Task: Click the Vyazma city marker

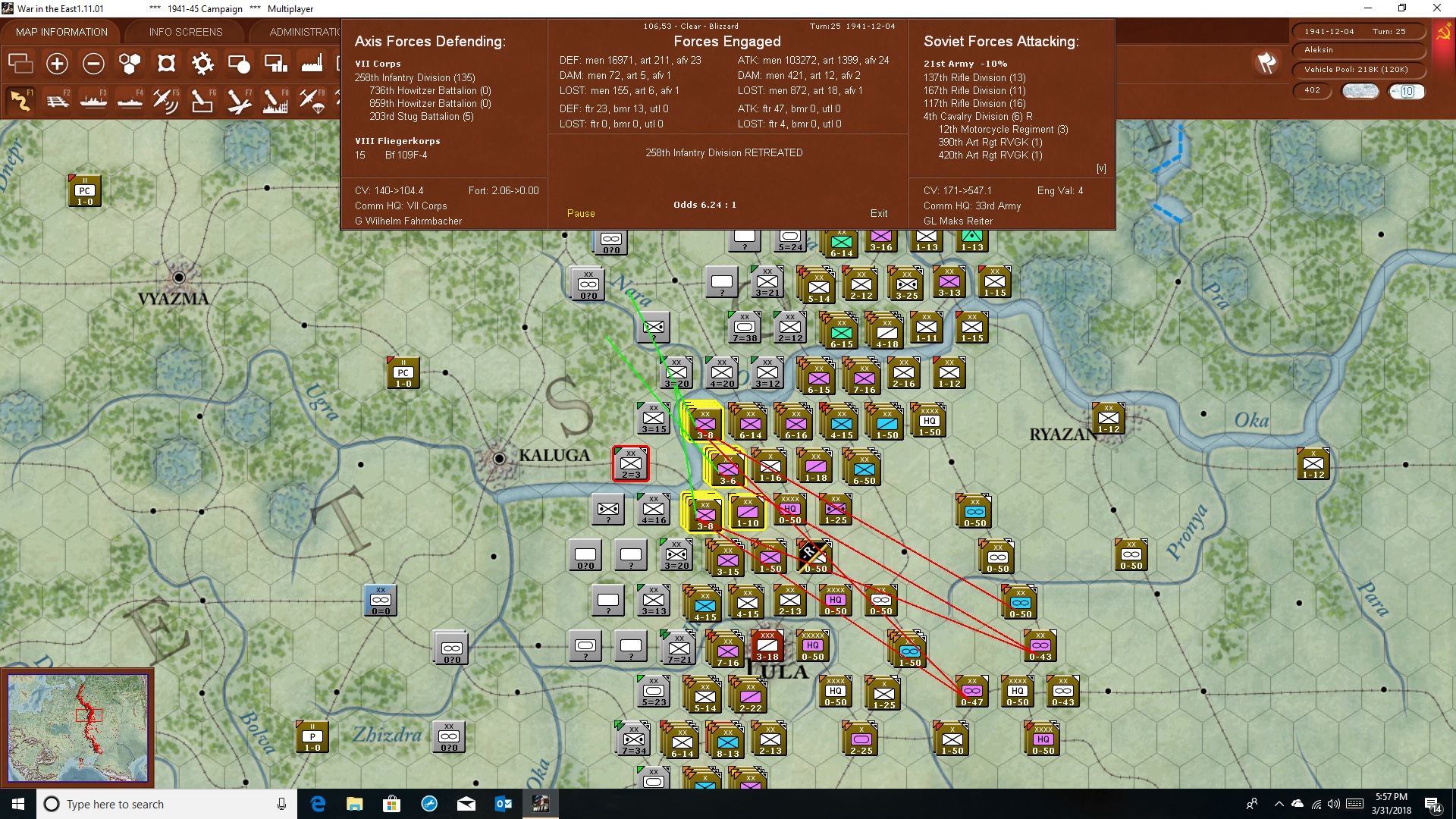Action: point(179,278)
